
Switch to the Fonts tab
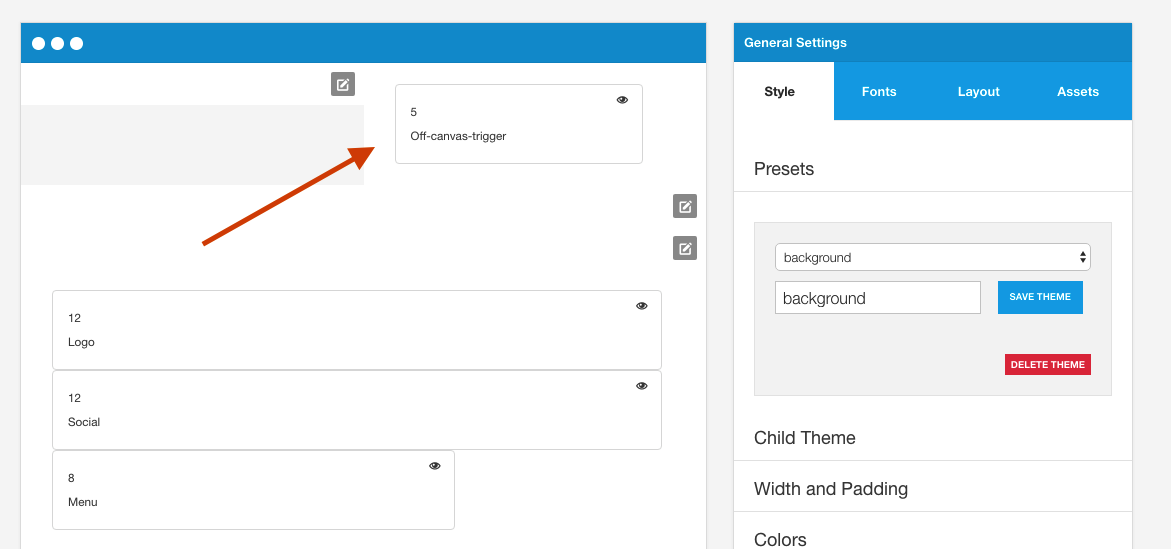pyautogui.click(x=879, y=91)
